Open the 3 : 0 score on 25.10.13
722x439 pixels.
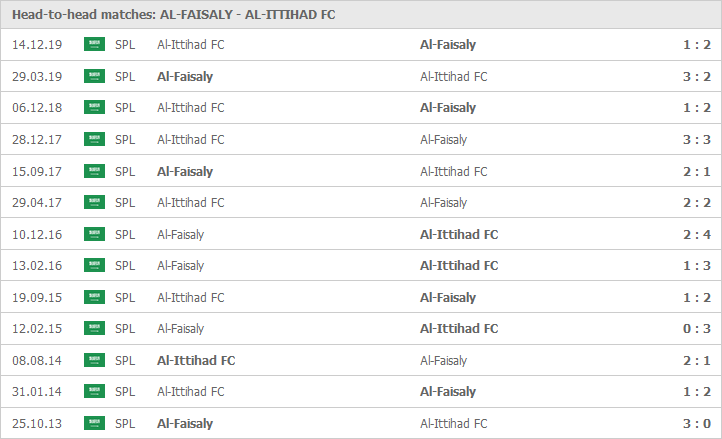(x=697, y=423)
